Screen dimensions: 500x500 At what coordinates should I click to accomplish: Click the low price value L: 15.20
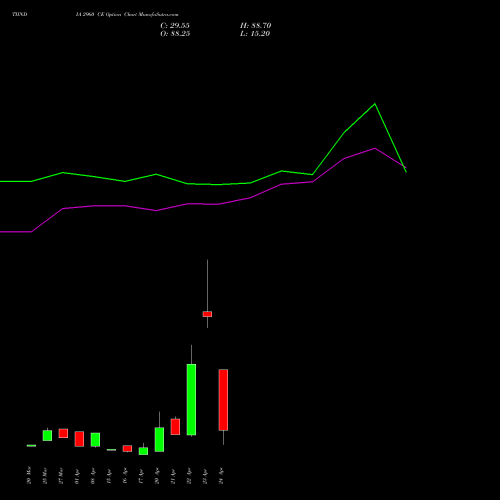(x=255, y=34)
